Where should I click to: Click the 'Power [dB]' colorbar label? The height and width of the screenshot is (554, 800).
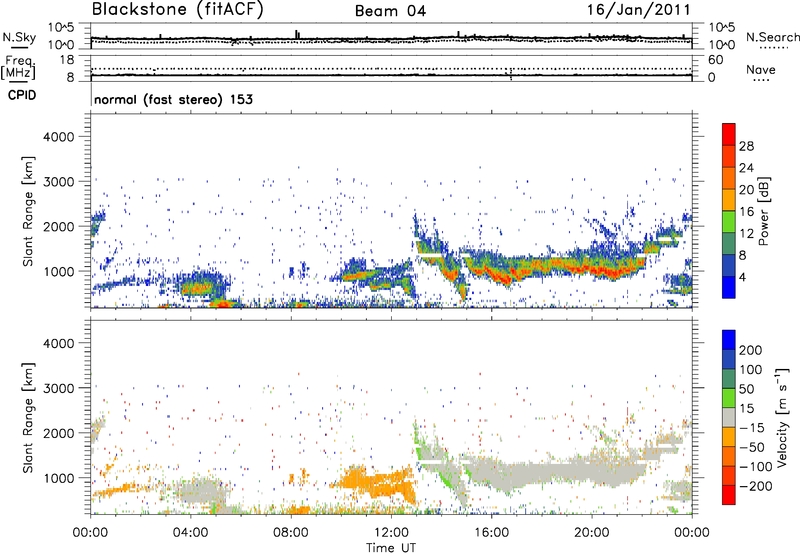pyautogui.click(x=764, y=211)
